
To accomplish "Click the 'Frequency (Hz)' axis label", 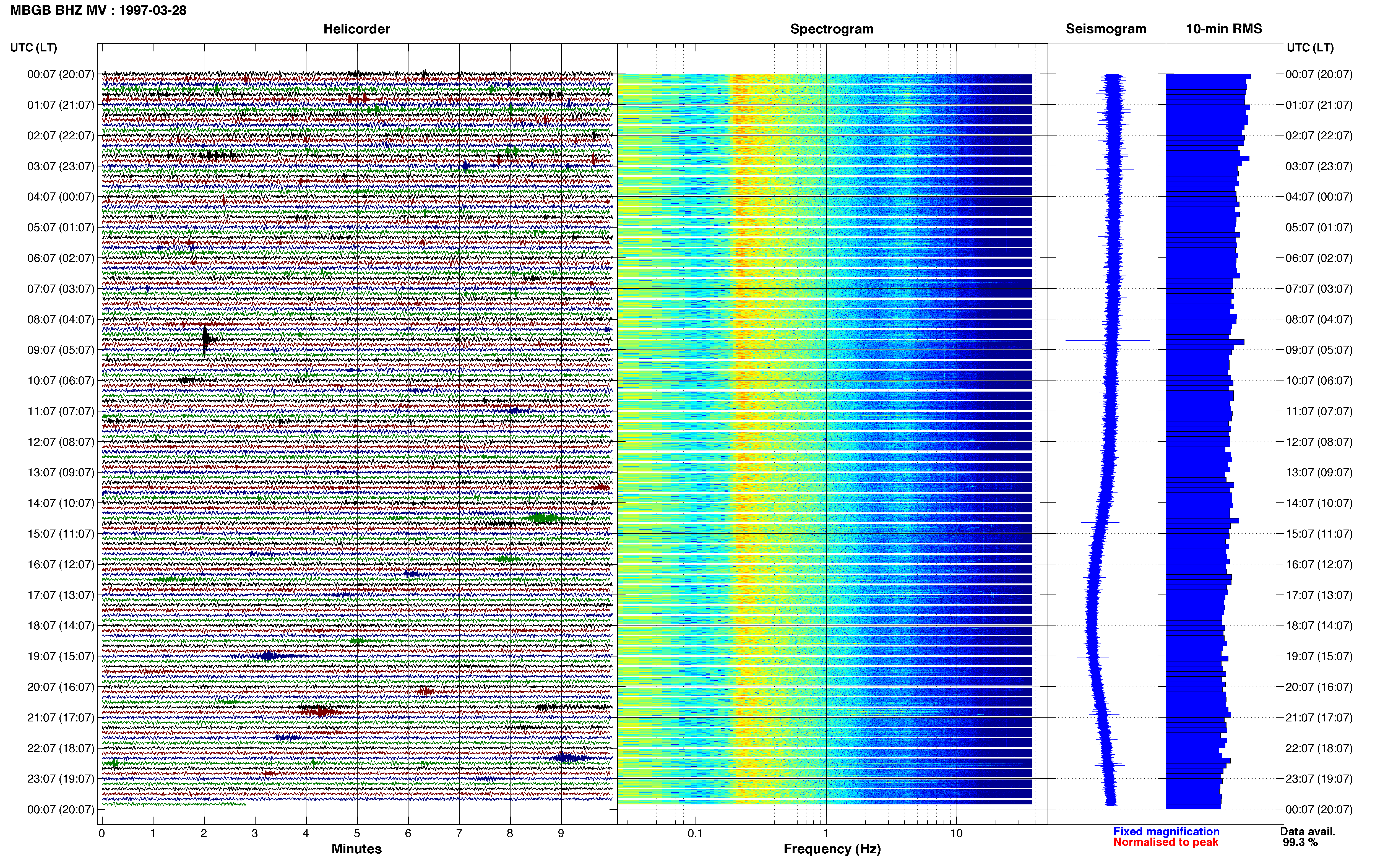I will tap(832, 849).
